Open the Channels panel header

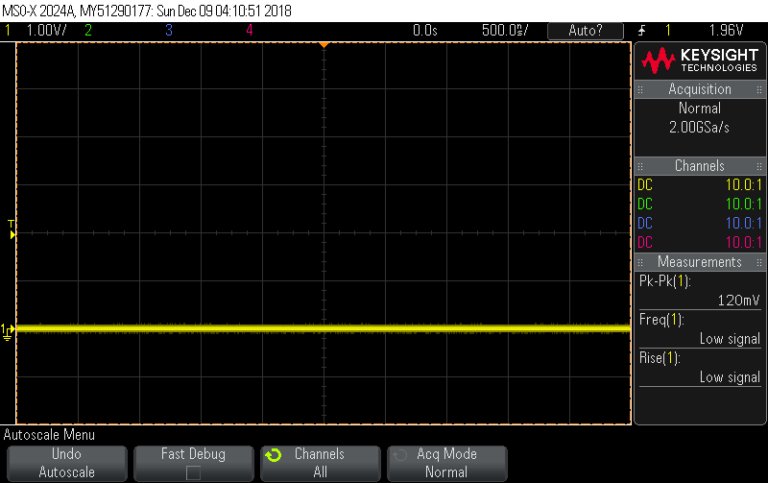tap(700, 166)
